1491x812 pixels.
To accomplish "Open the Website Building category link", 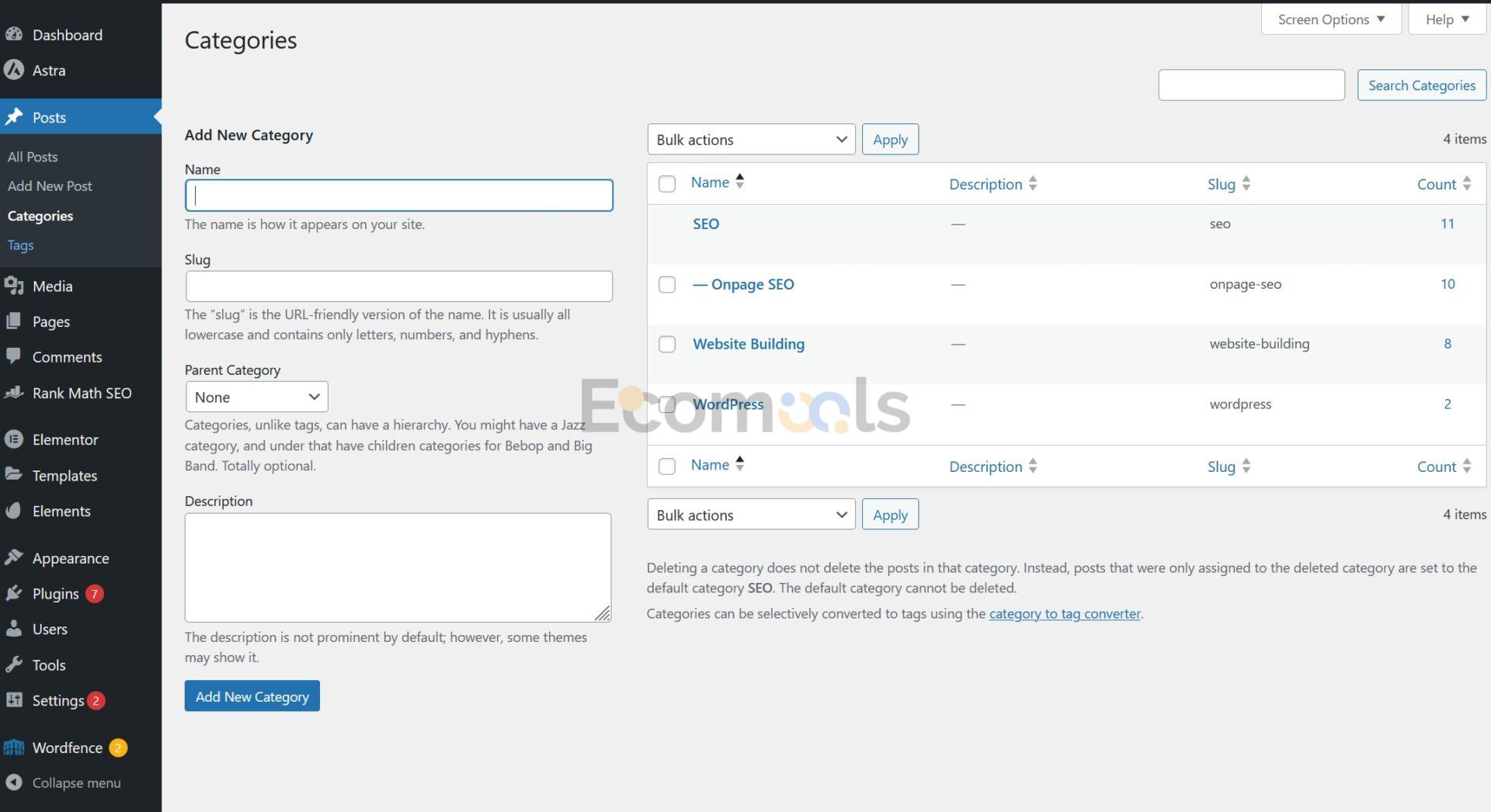I will [x=749, y=344].
